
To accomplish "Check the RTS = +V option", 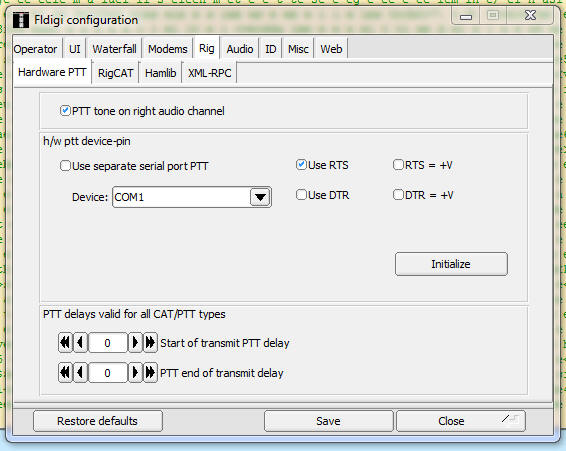I will click(x=398, y=165).
